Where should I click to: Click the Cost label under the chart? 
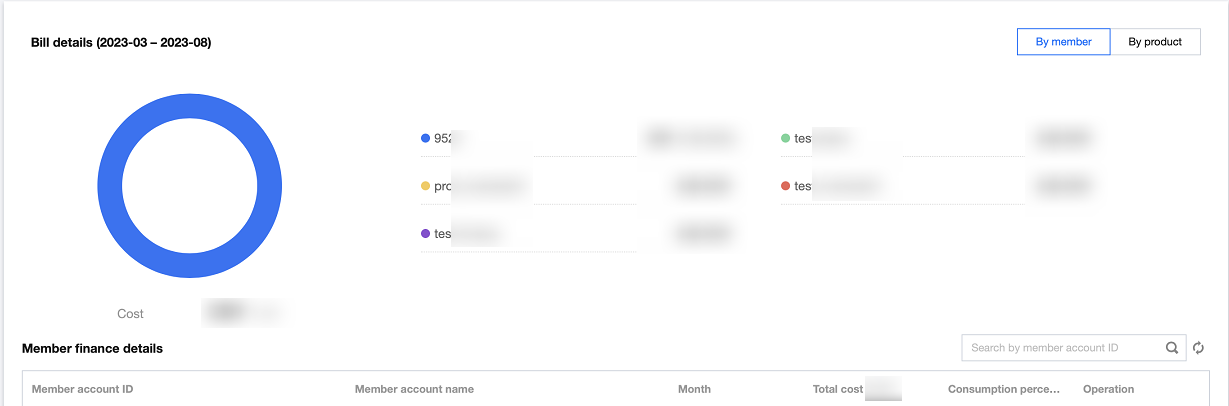coord(130,314)
